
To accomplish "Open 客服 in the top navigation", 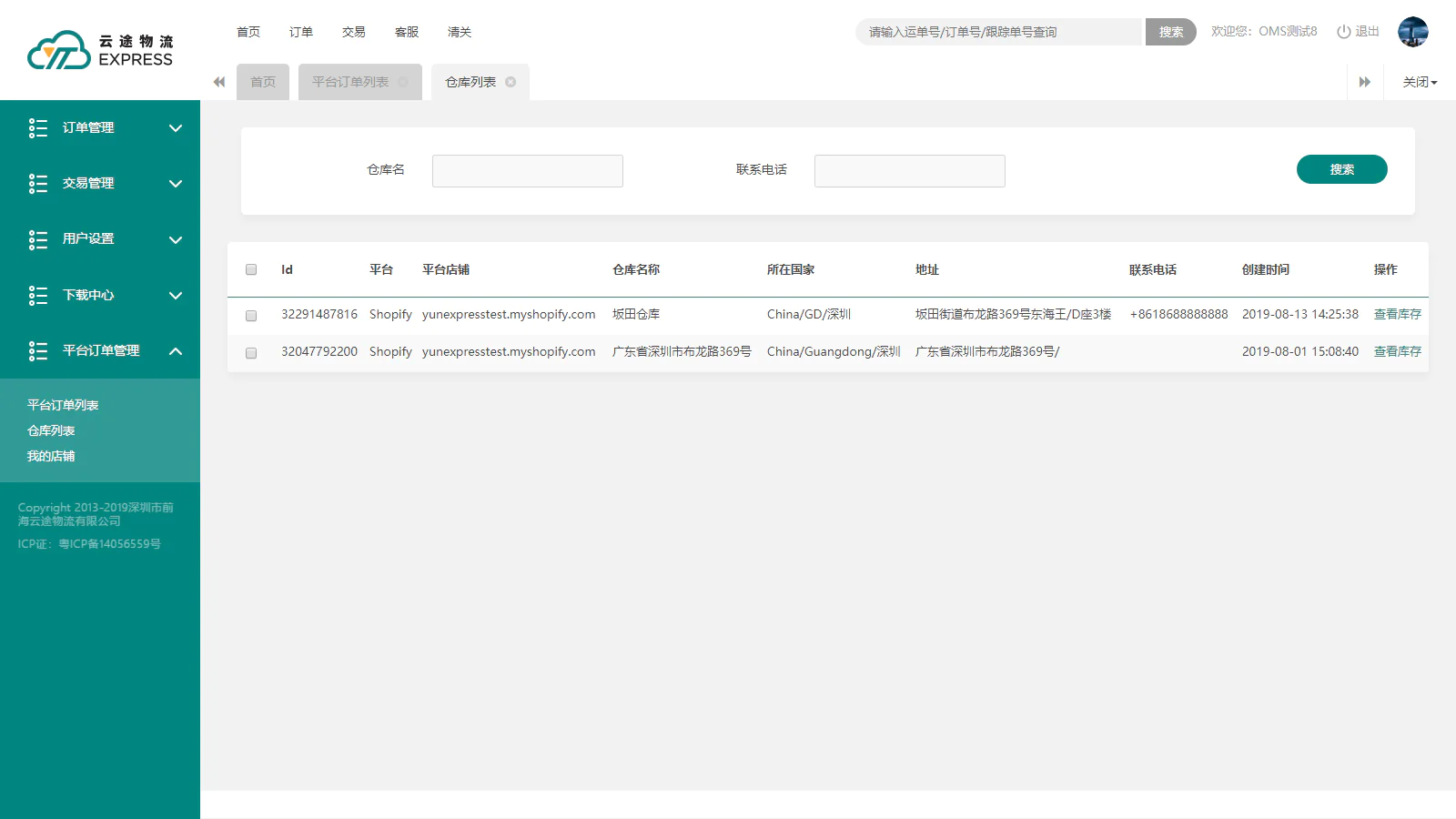I will tap(407, 32).
